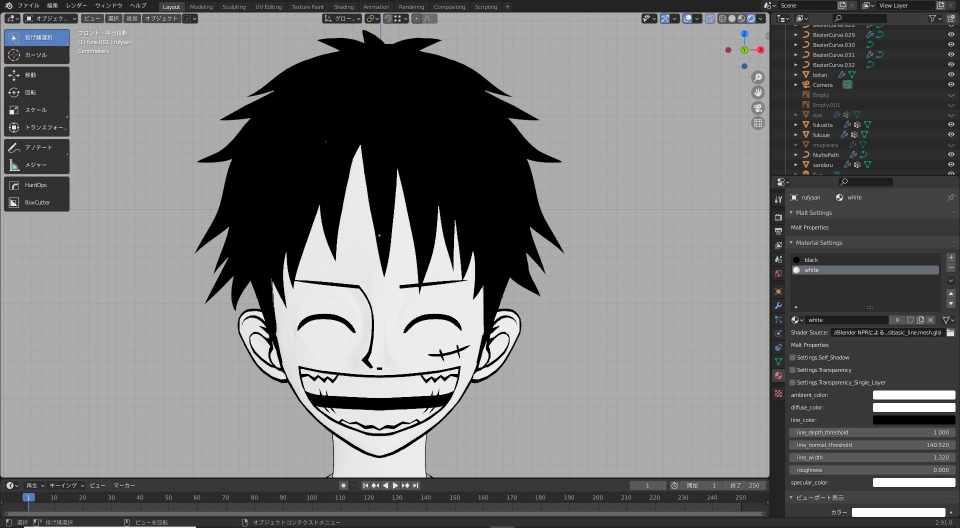Activate the BoxCutter tool

[37, 202]
